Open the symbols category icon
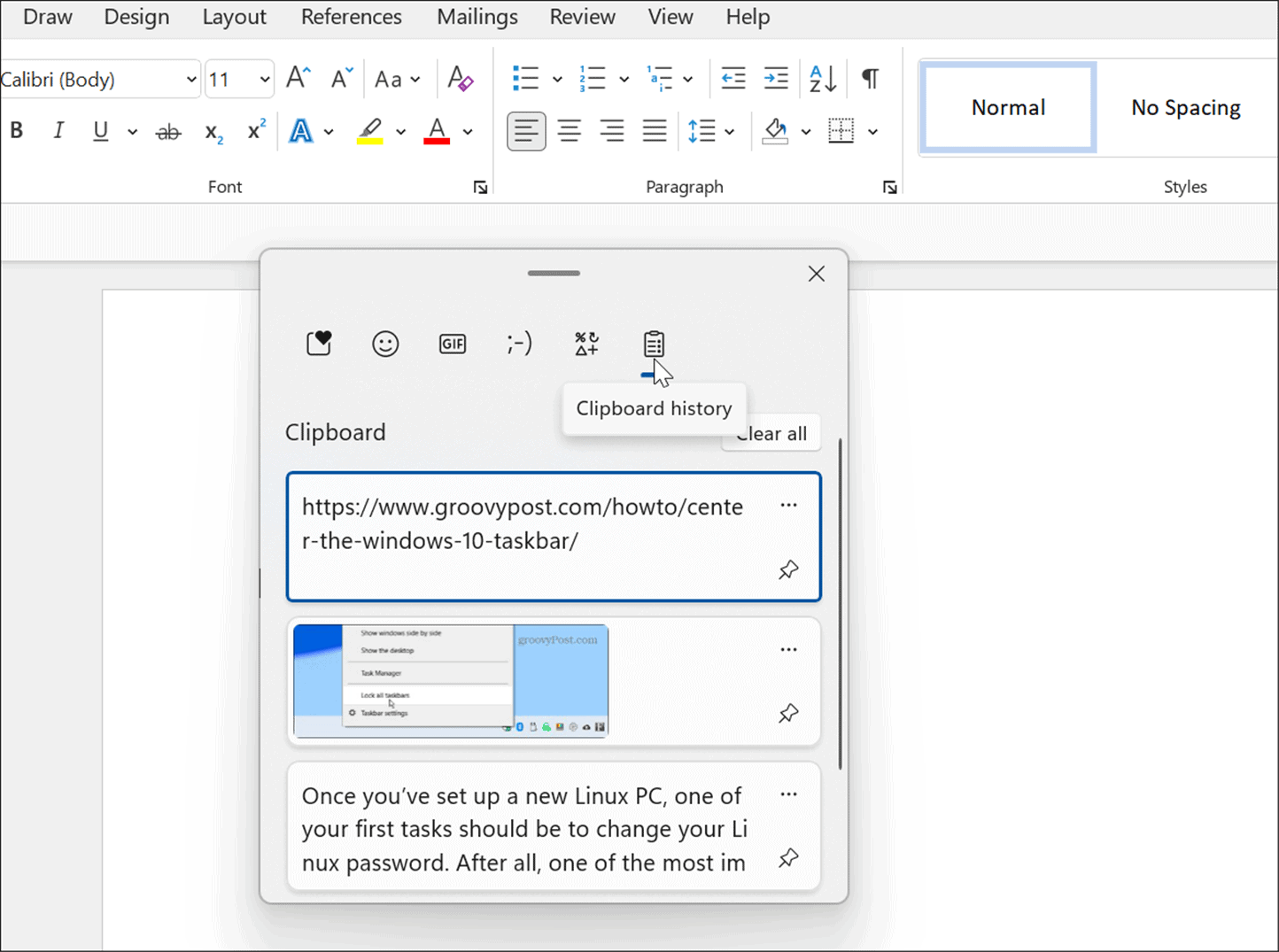The width and height of the screenshot is (1279, 952). [585, 344]
